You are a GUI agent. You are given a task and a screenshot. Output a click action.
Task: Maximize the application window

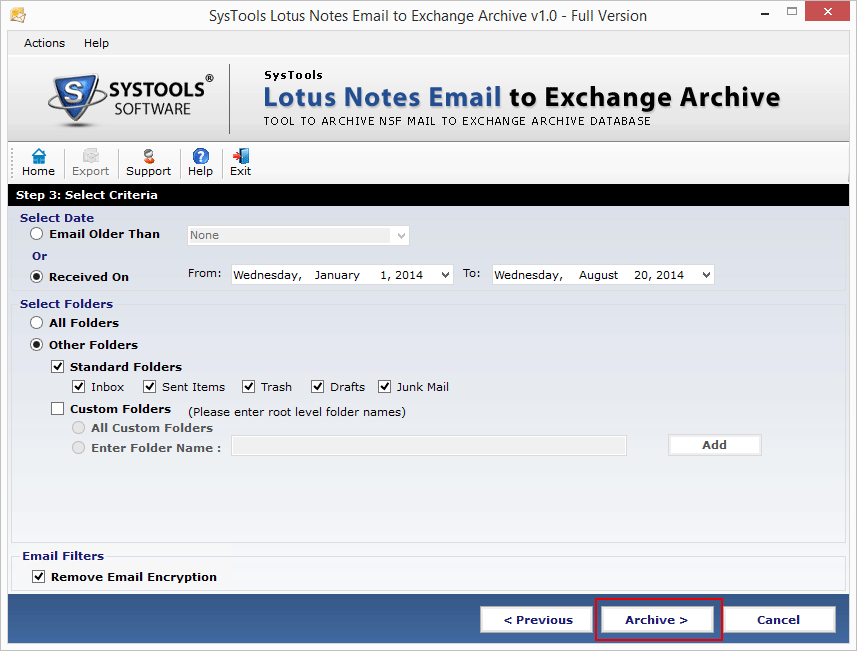[791, 12]
